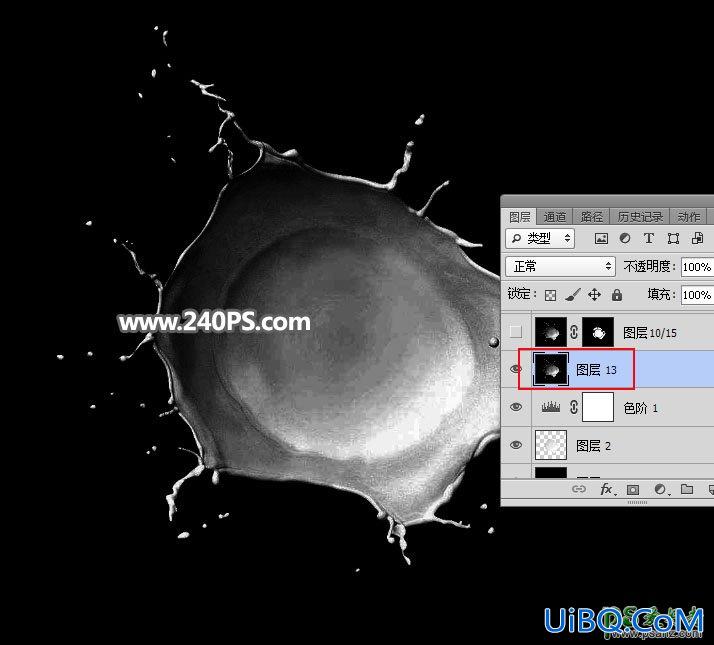Hide the 图层 2 layer
This screenshot has height=645, width=714.
515,445
